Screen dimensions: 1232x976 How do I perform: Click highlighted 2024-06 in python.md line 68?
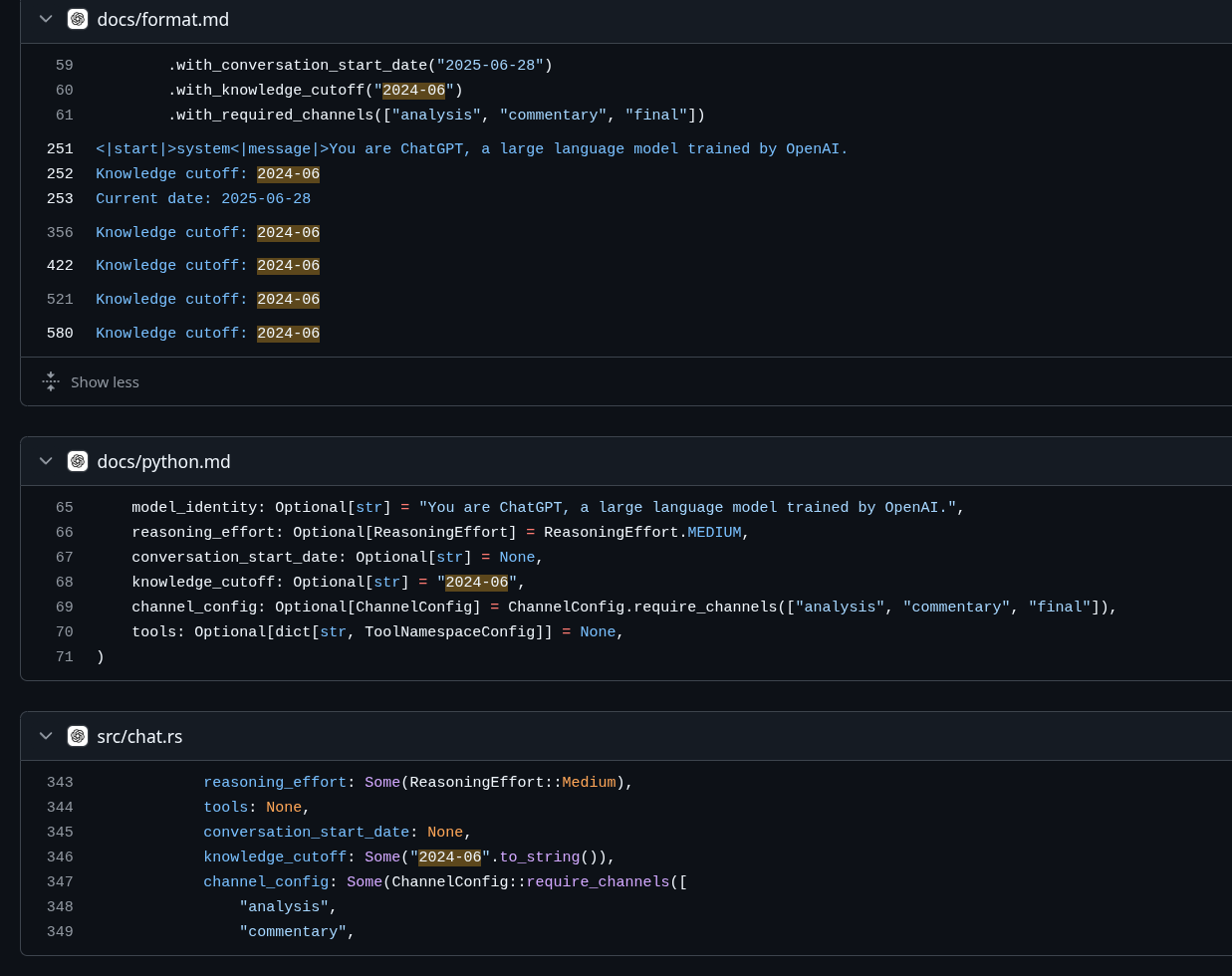[x=476, y=582]
